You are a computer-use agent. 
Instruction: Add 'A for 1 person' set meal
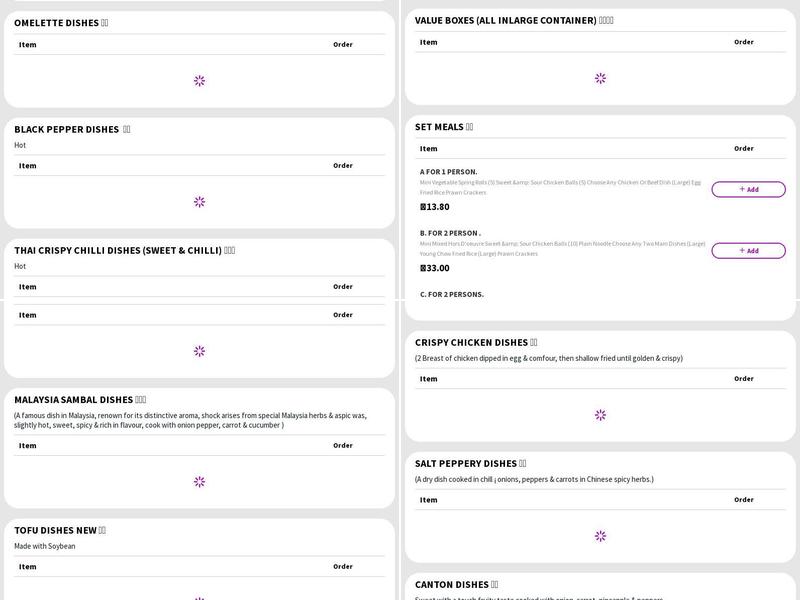pyautogui.click(x=748, y=189)
